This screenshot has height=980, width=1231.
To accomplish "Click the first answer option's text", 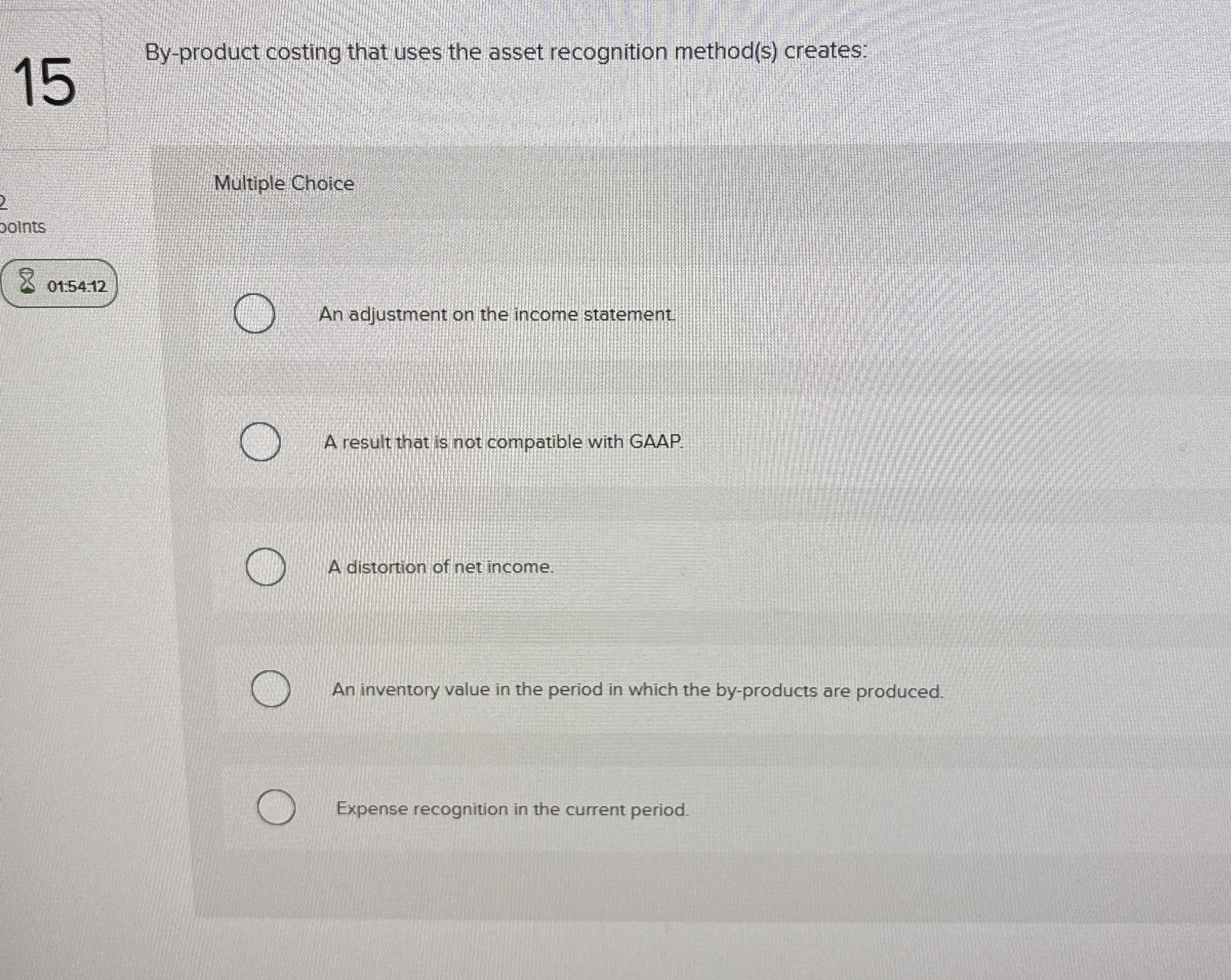I will coord(496,315).
